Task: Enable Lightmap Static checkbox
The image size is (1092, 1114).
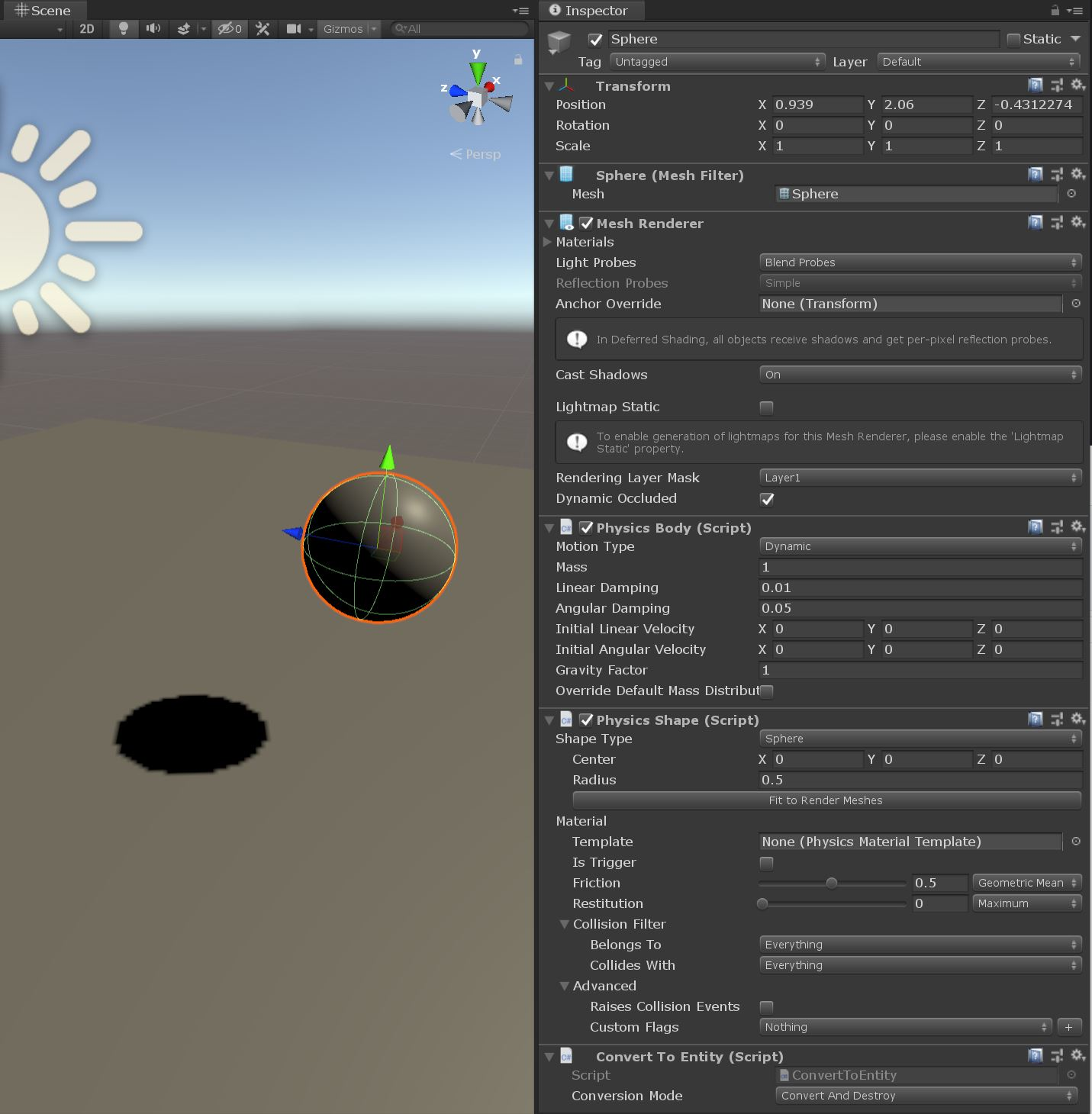Action: pos(767,407)
